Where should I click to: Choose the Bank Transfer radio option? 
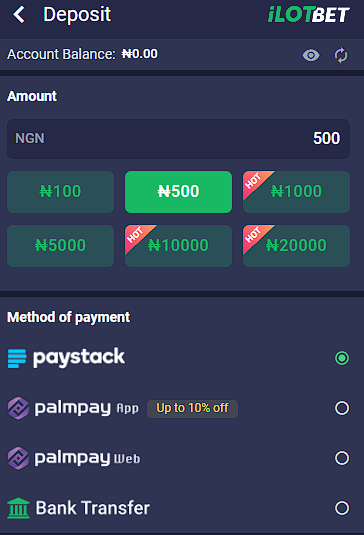[x=342, y=508]
